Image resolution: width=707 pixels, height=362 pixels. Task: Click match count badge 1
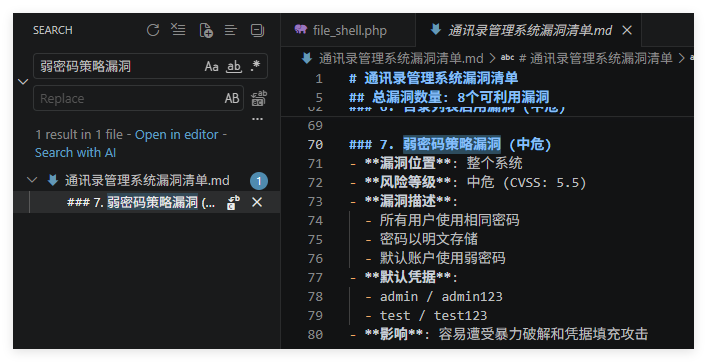coord(259,181)
